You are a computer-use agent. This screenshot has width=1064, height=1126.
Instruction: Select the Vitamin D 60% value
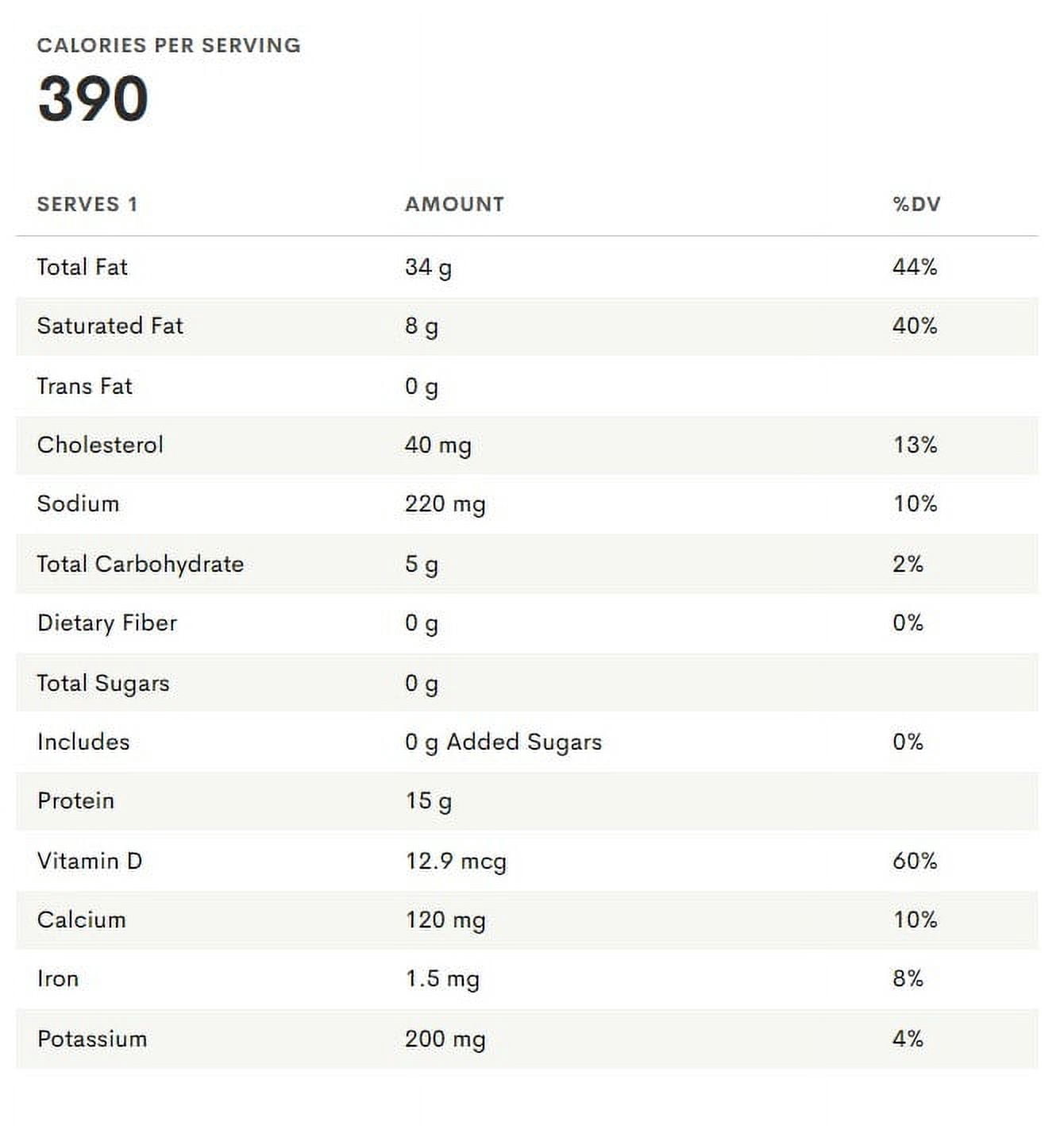[x=915, y=861]
